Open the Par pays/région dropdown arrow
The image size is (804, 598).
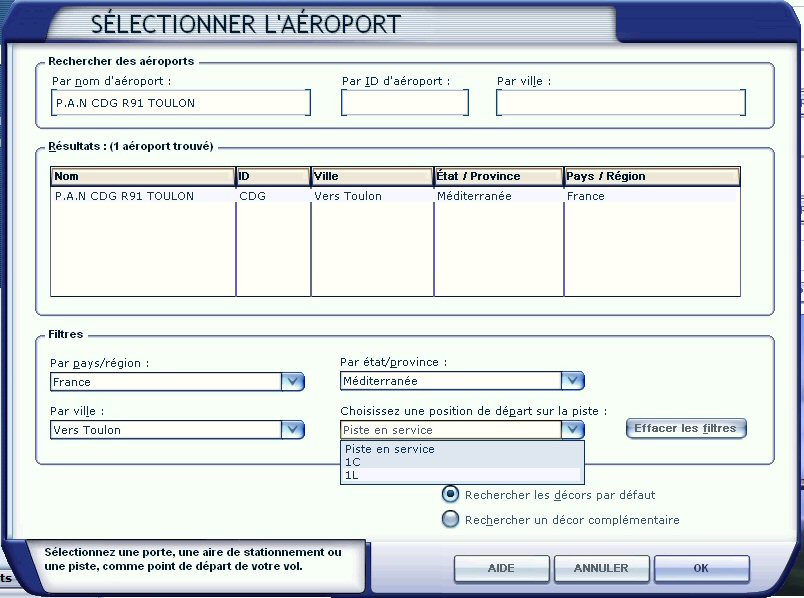click(x=293, y=382)
